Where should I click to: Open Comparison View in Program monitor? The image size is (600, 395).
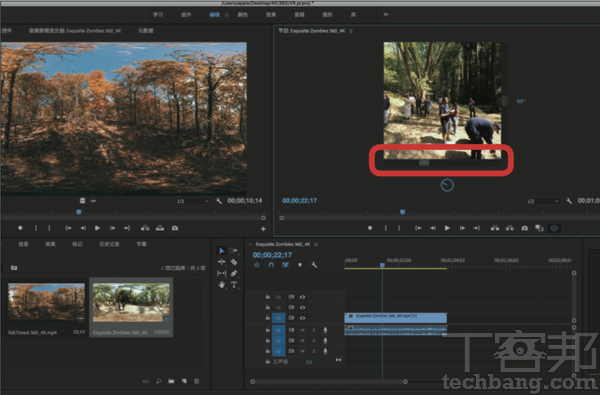tap(539, 228)
